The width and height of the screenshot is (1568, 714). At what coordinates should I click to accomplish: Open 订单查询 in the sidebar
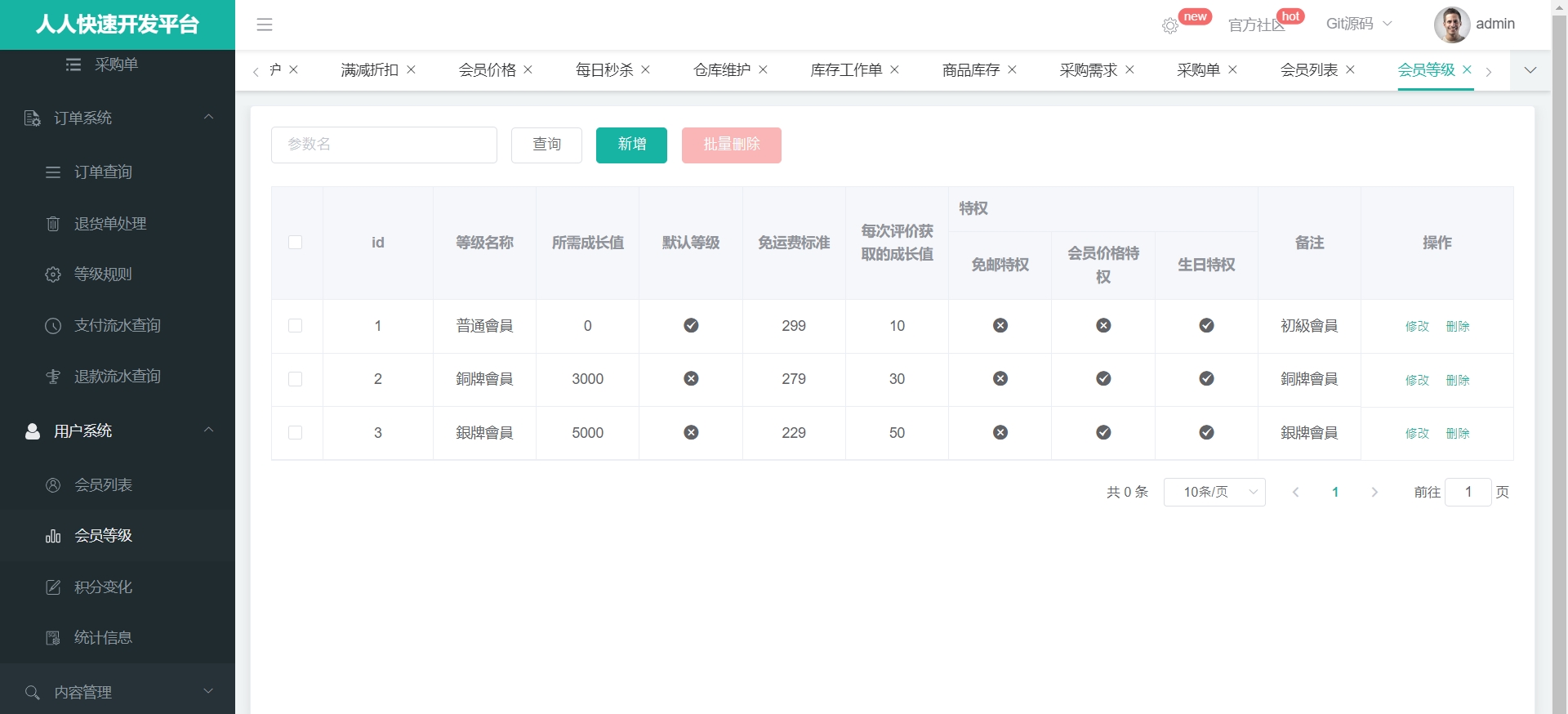[x=118, y=172]
